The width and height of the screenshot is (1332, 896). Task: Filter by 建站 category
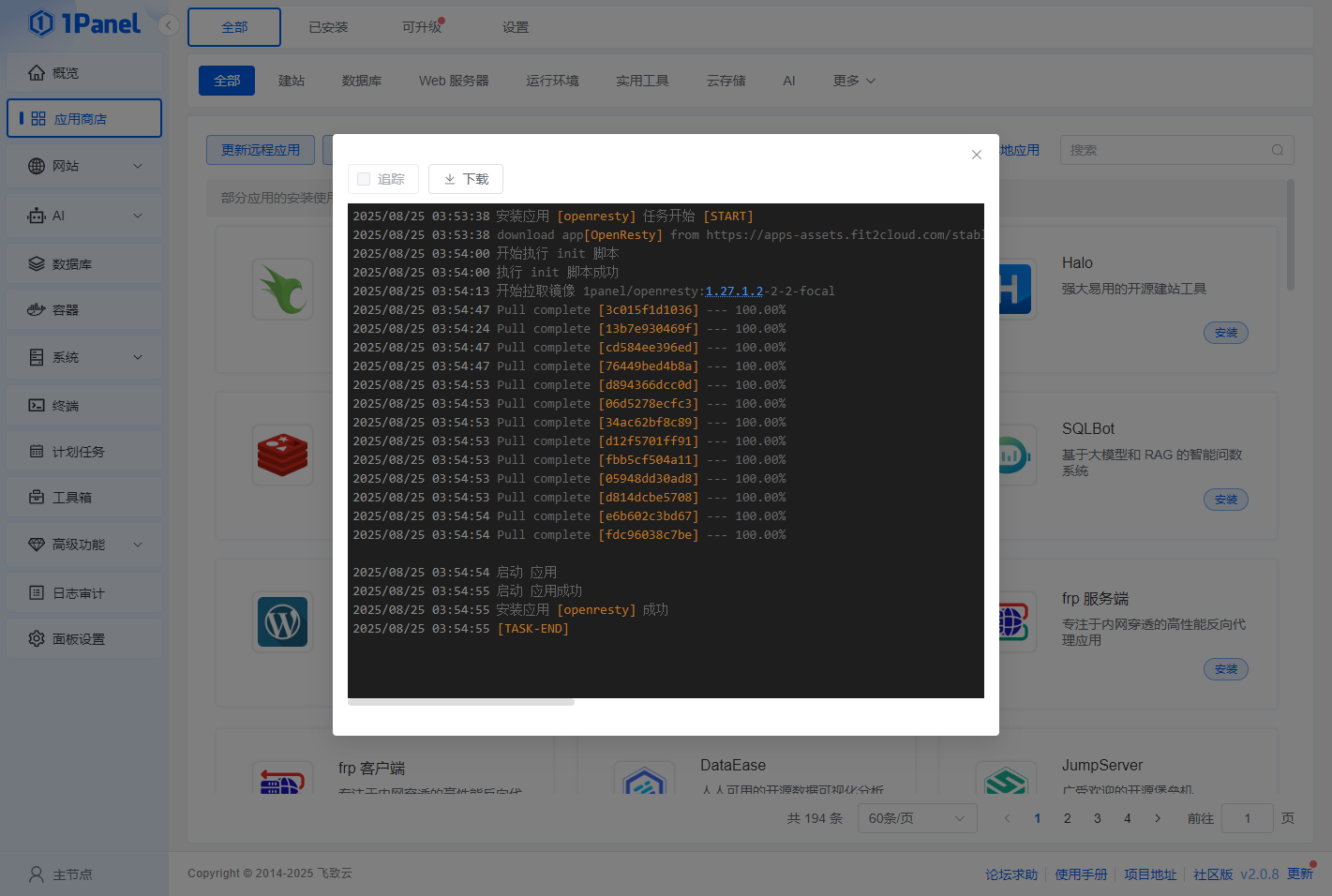[x=292, y=81]
